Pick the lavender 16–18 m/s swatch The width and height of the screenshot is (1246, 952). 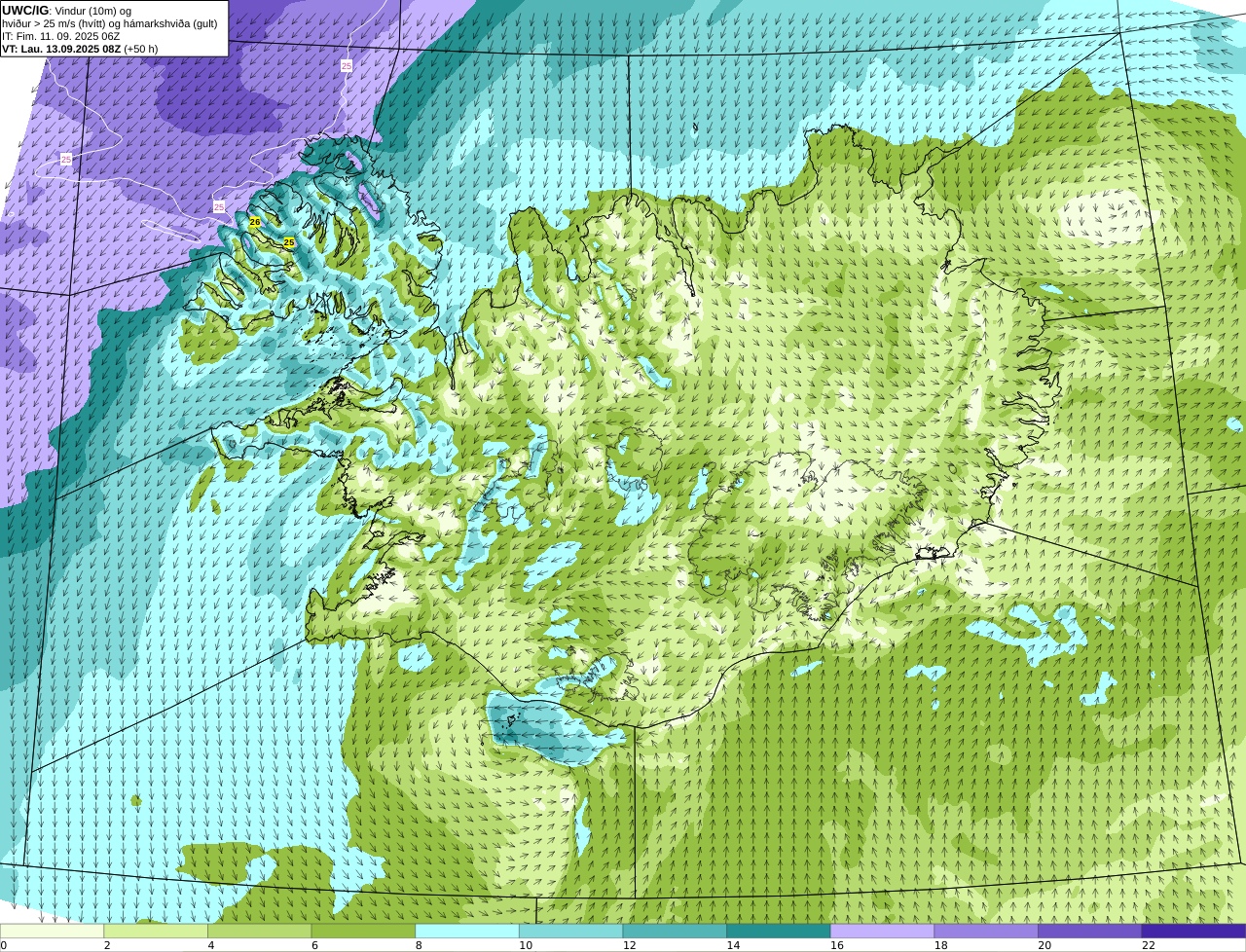(x=882, y=931)
